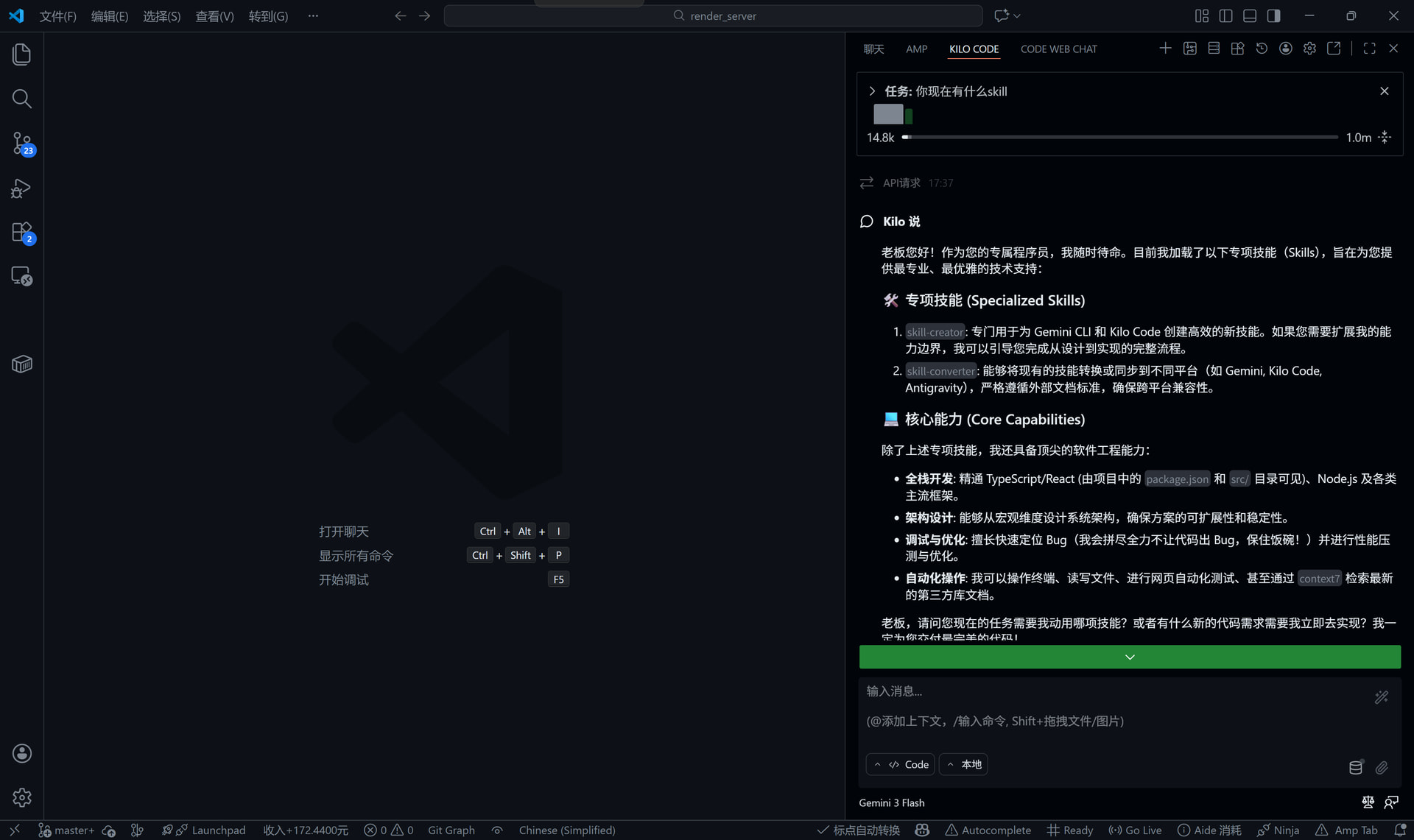Screen dimensions: 1414x840
Task: Click the context usage progress bar
Action: [x=1119, y=138]
